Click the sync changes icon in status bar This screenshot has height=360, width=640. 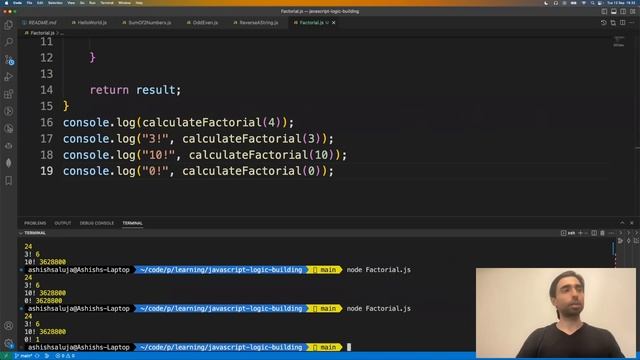pyautogui.click(x=37, y=356)
